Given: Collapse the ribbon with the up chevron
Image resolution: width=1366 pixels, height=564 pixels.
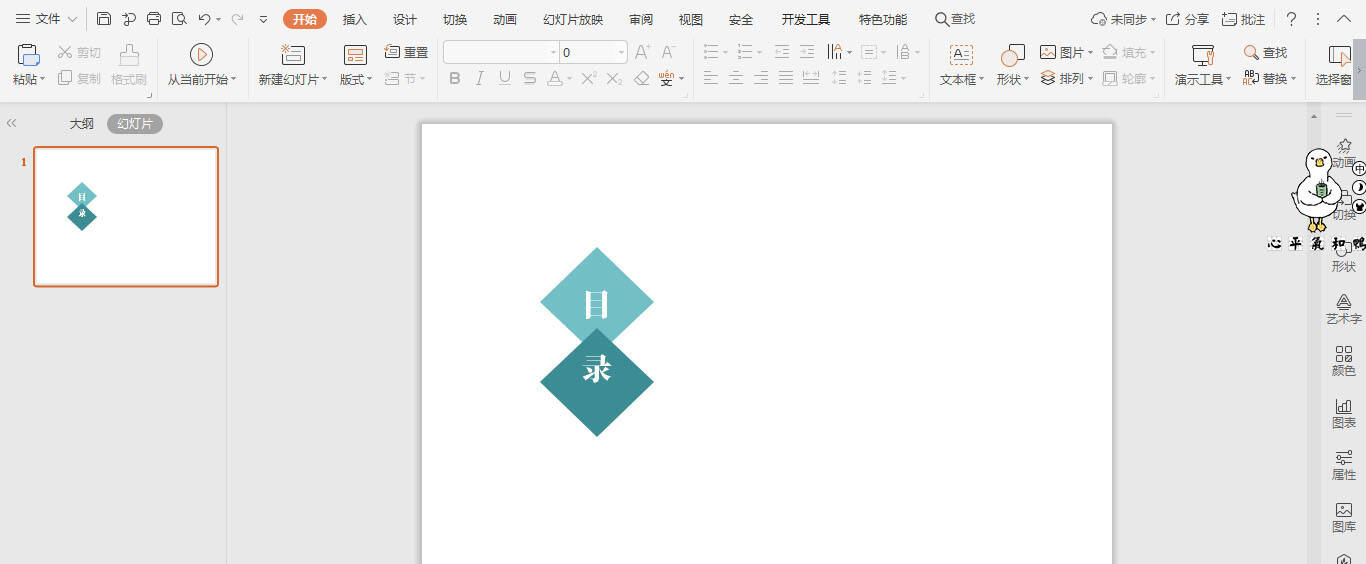Looking at the screenshot, I should coord(1343,19).
